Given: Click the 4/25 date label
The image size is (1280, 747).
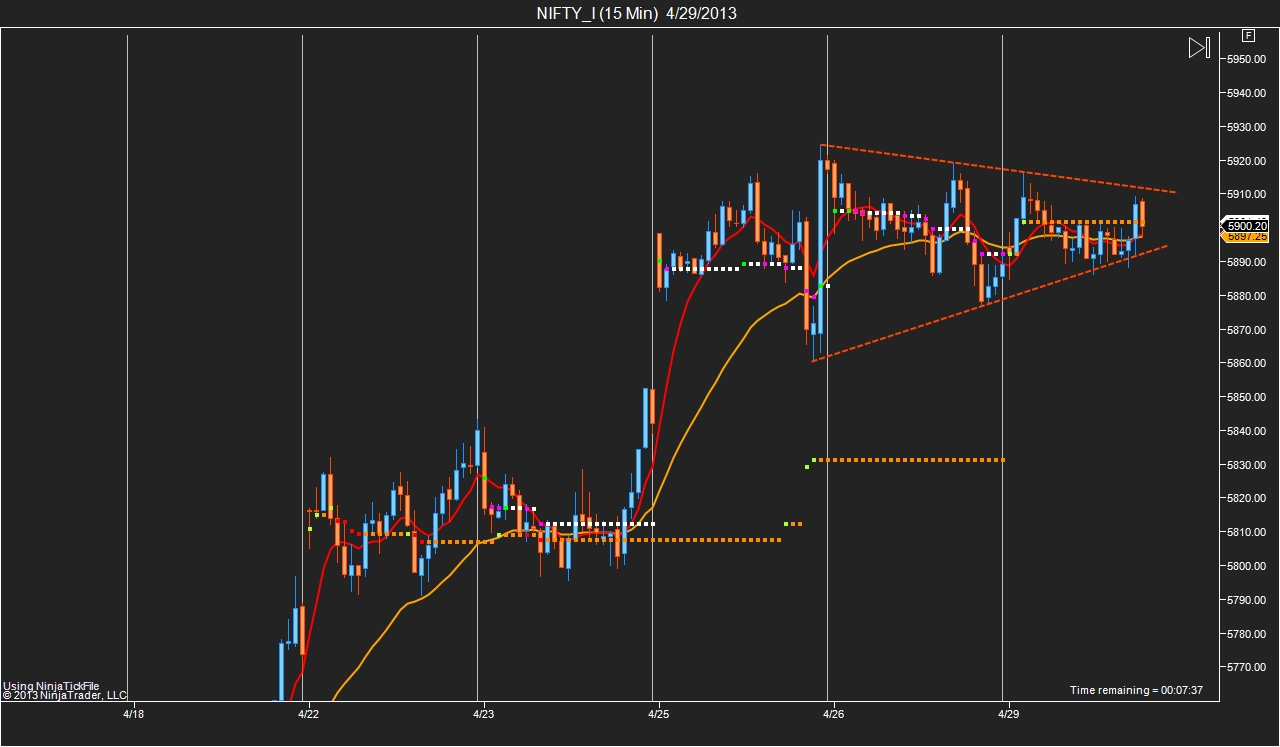Looking at the screenshot, I should [658, 715].
